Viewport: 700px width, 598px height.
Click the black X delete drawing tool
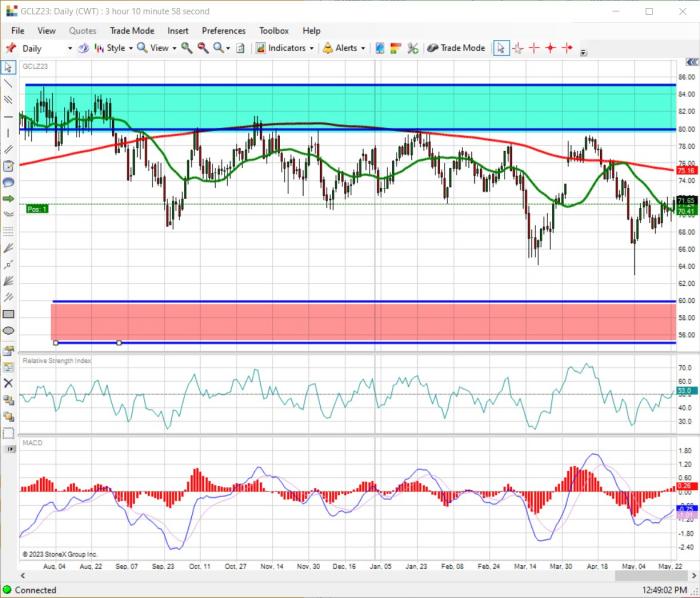click(x=8, y=383)
